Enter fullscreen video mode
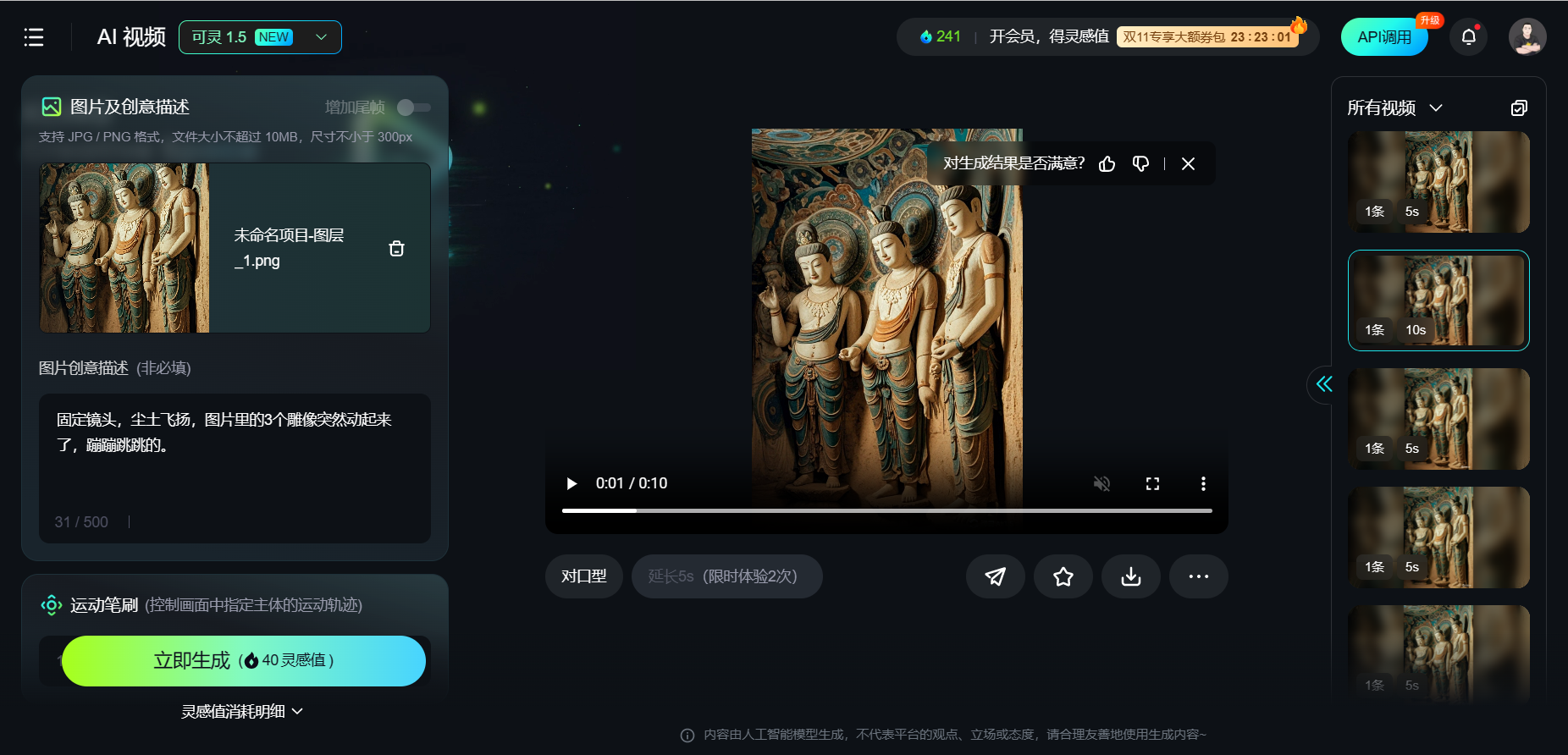 click(1152, 483)
